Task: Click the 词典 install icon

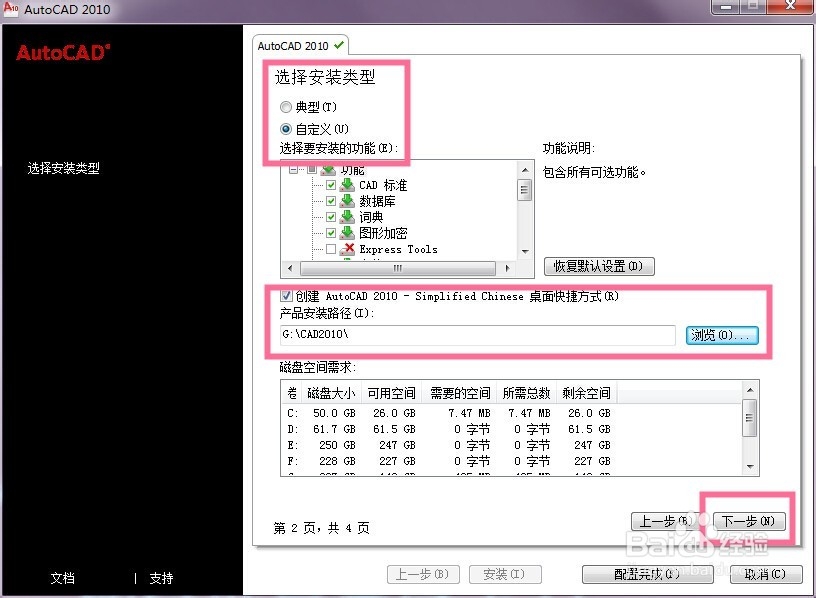Action: [347, 217]
